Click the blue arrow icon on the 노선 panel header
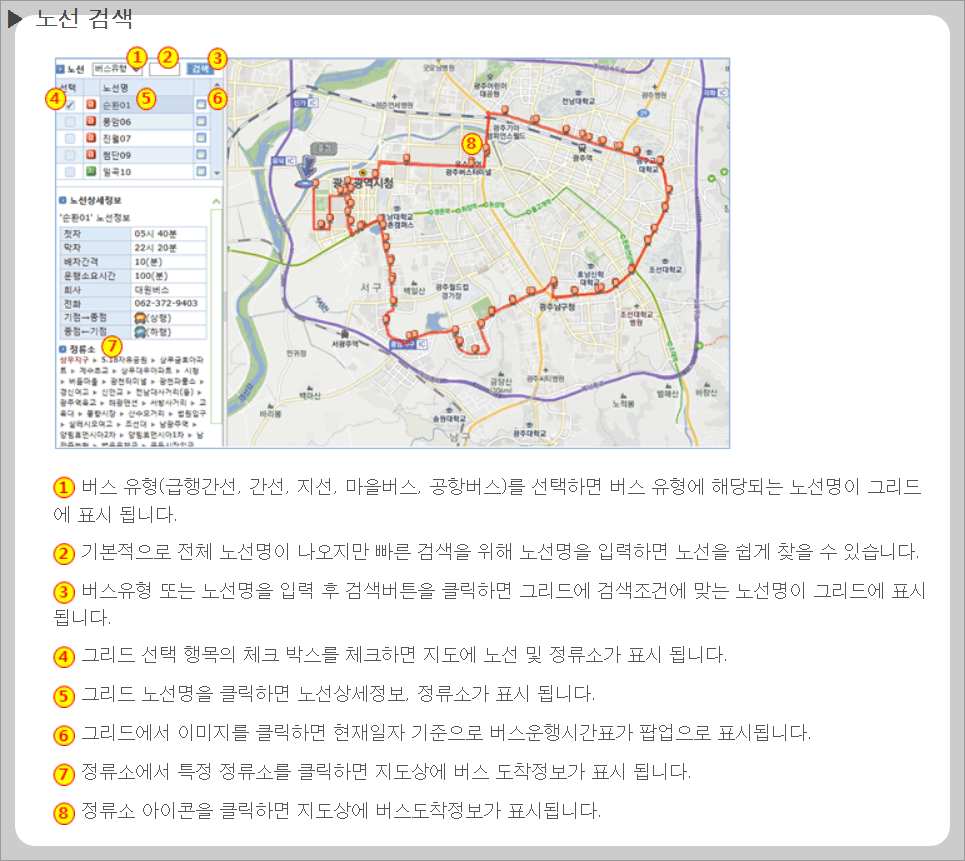 60,67
